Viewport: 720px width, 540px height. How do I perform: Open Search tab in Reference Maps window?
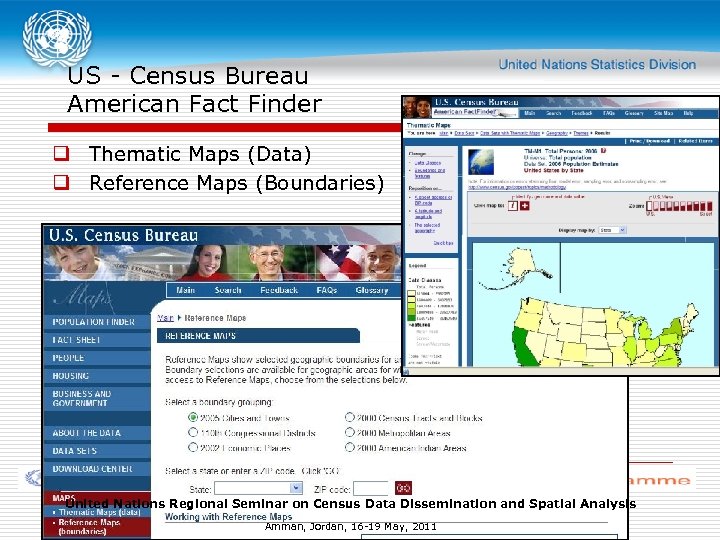pos(228,290)
